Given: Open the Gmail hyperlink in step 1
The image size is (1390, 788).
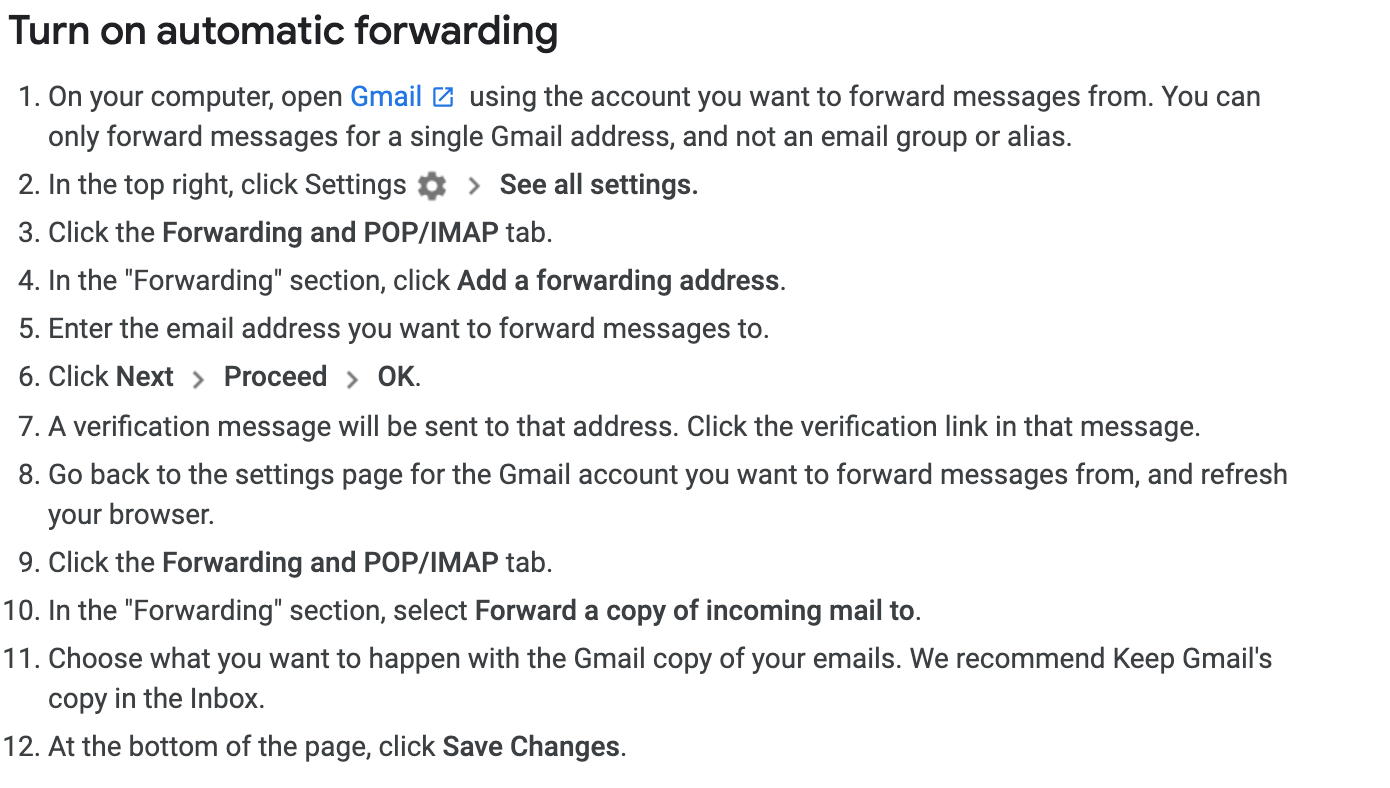Looking at the screenshot, I should [385, 97].
